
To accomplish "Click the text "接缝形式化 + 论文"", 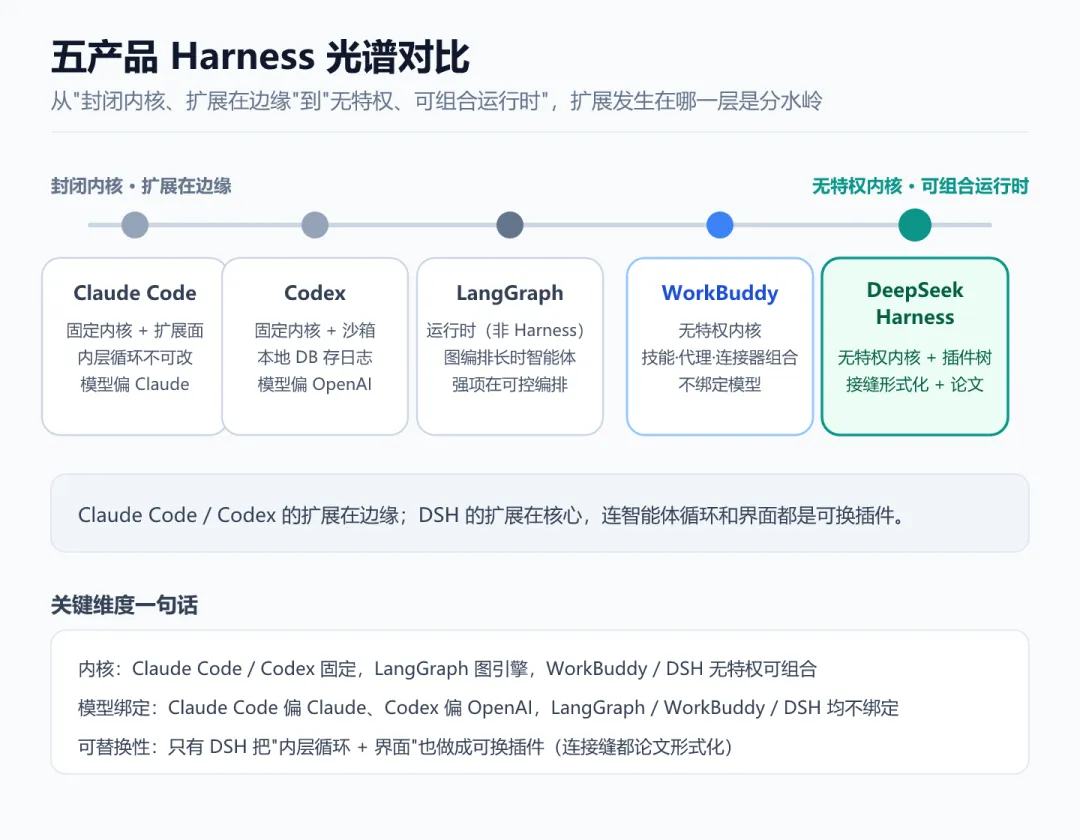I will pyautogui.click(x=915, y=384).
